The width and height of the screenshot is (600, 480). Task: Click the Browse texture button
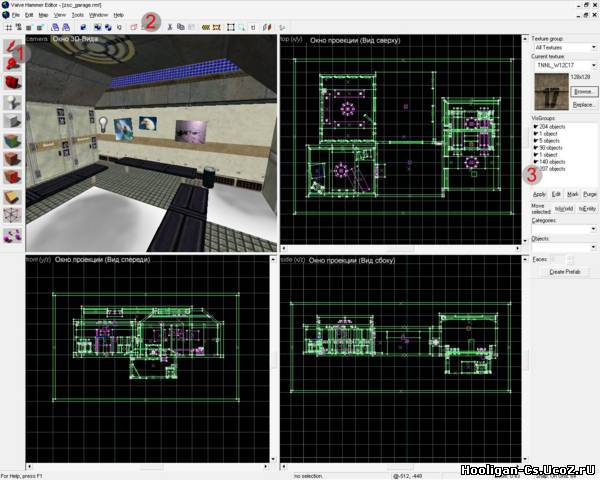click(584, 92)
